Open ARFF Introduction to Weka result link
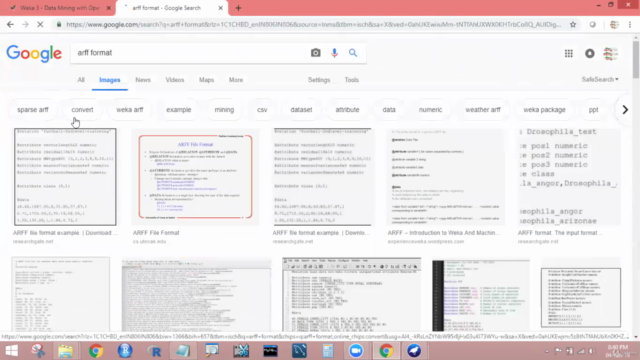Screen dimensions: 640x360 coord(444,233)
